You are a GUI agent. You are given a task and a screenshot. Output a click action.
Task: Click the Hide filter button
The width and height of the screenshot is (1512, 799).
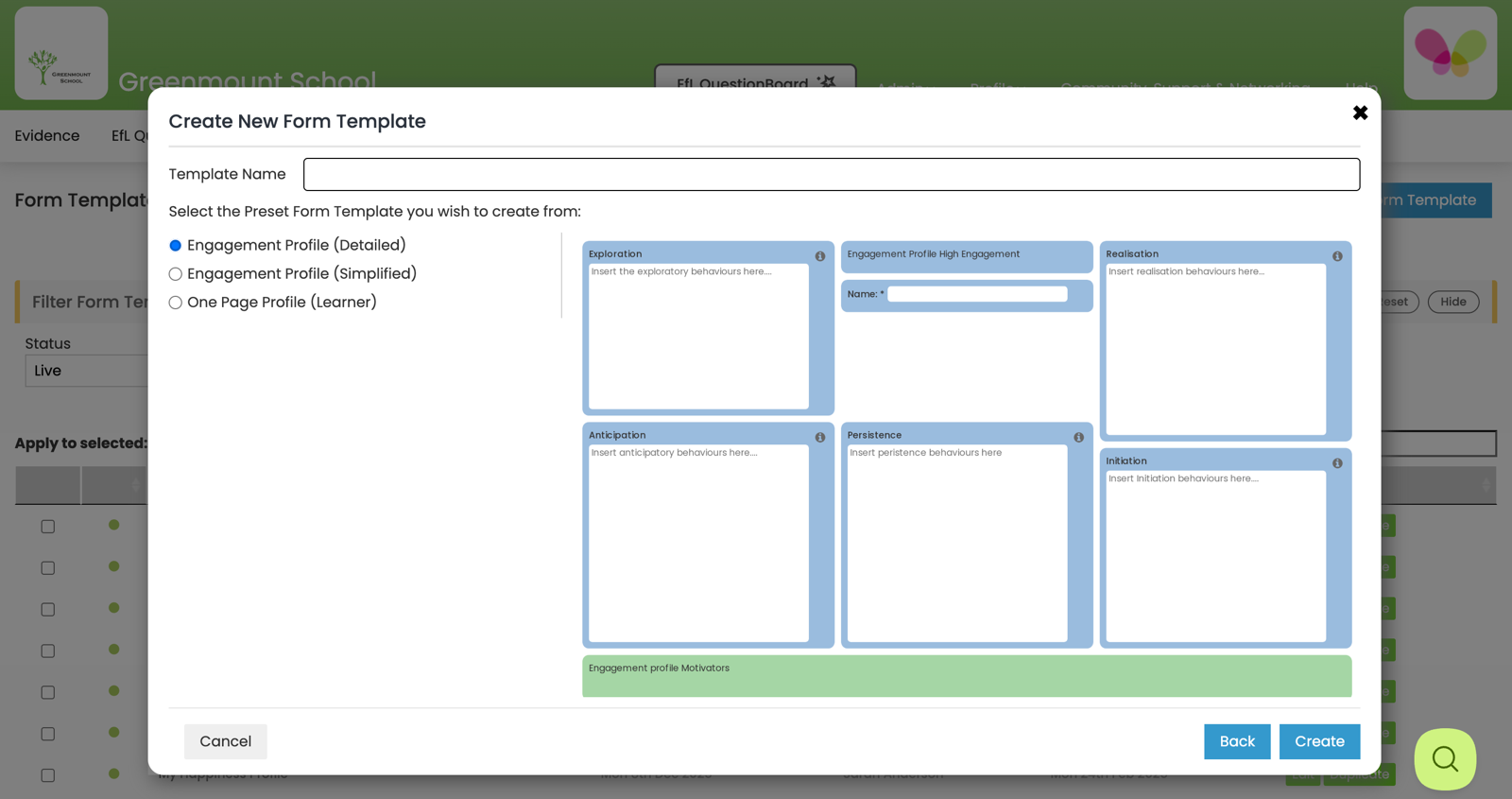1452,302
